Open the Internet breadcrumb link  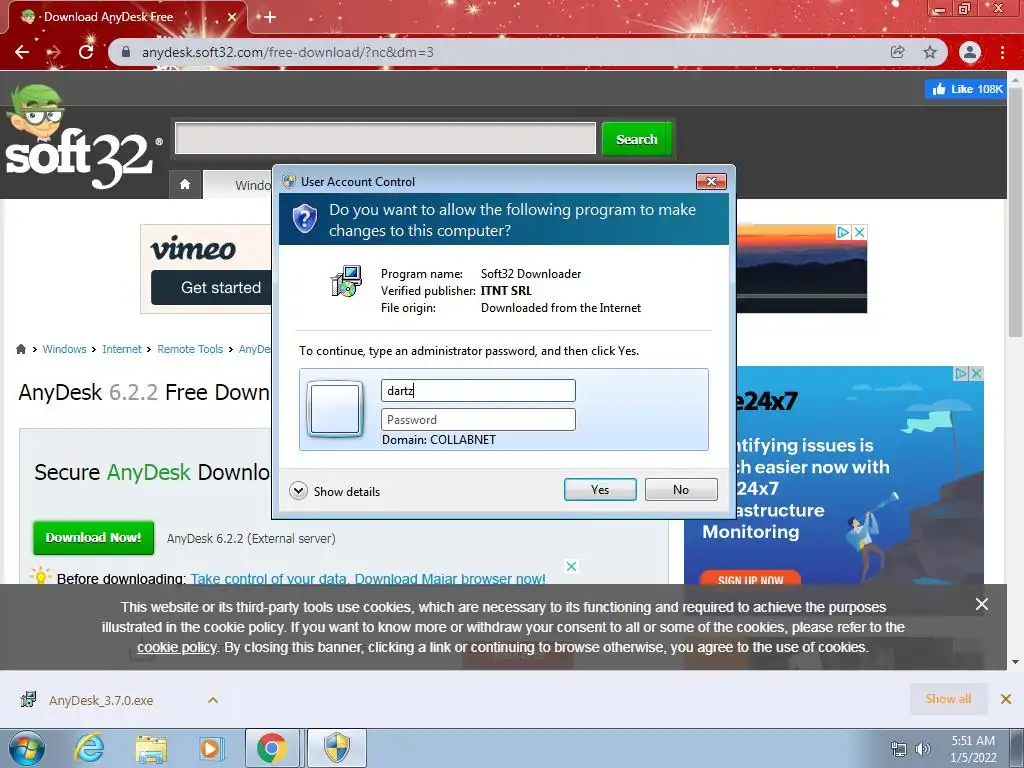[121, 349]
